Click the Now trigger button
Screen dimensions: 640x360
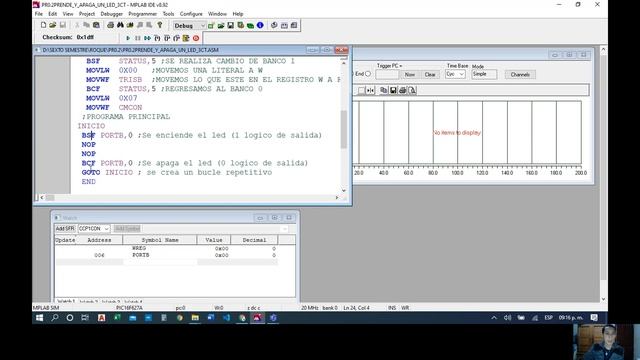[x=409, y=74]
